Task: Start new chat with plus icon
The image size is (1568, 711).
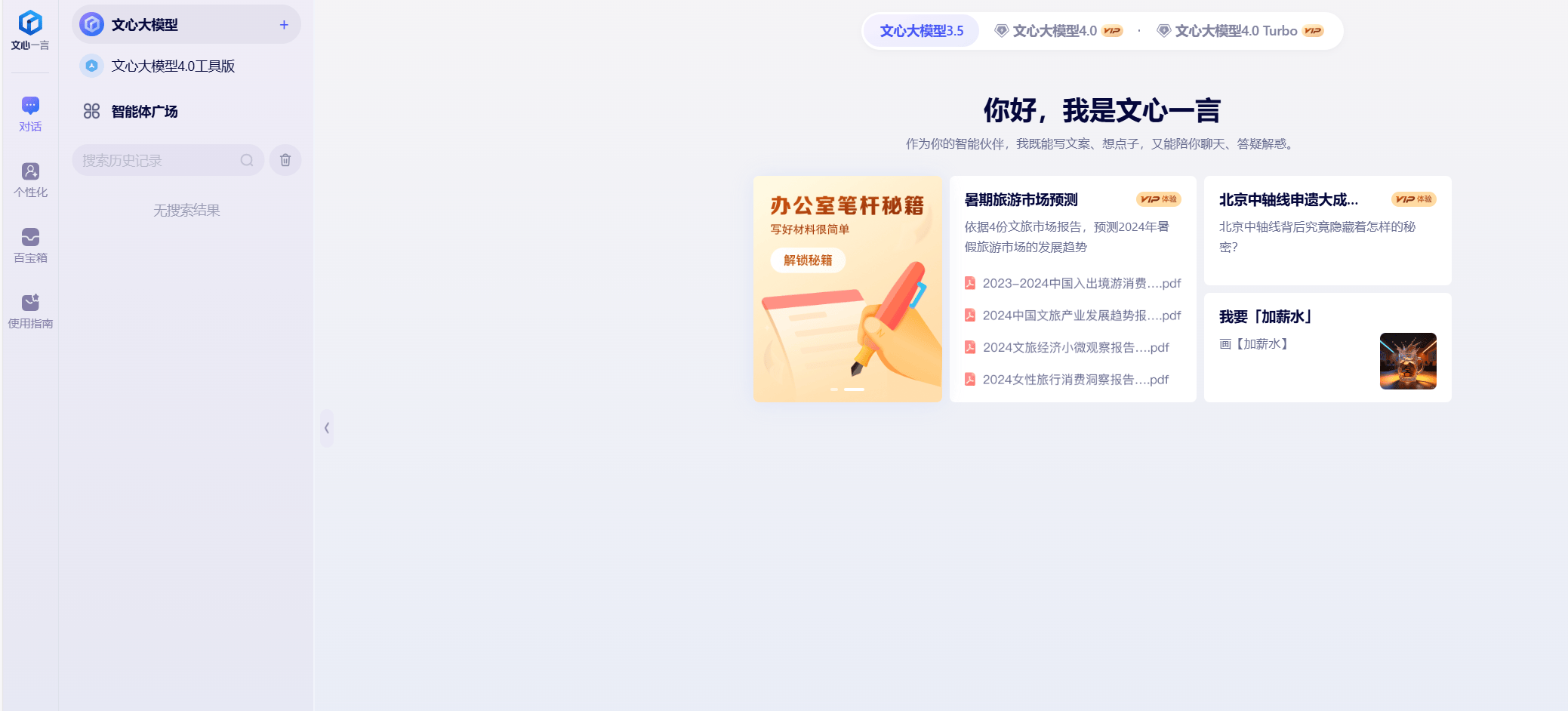Action: click(284, 25)
